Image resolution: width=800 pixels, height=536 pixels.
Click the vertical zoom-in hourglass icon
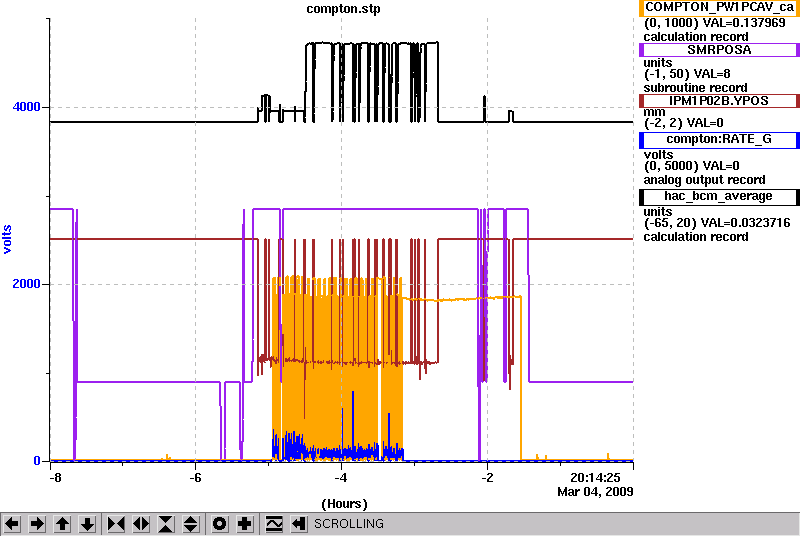166,524
